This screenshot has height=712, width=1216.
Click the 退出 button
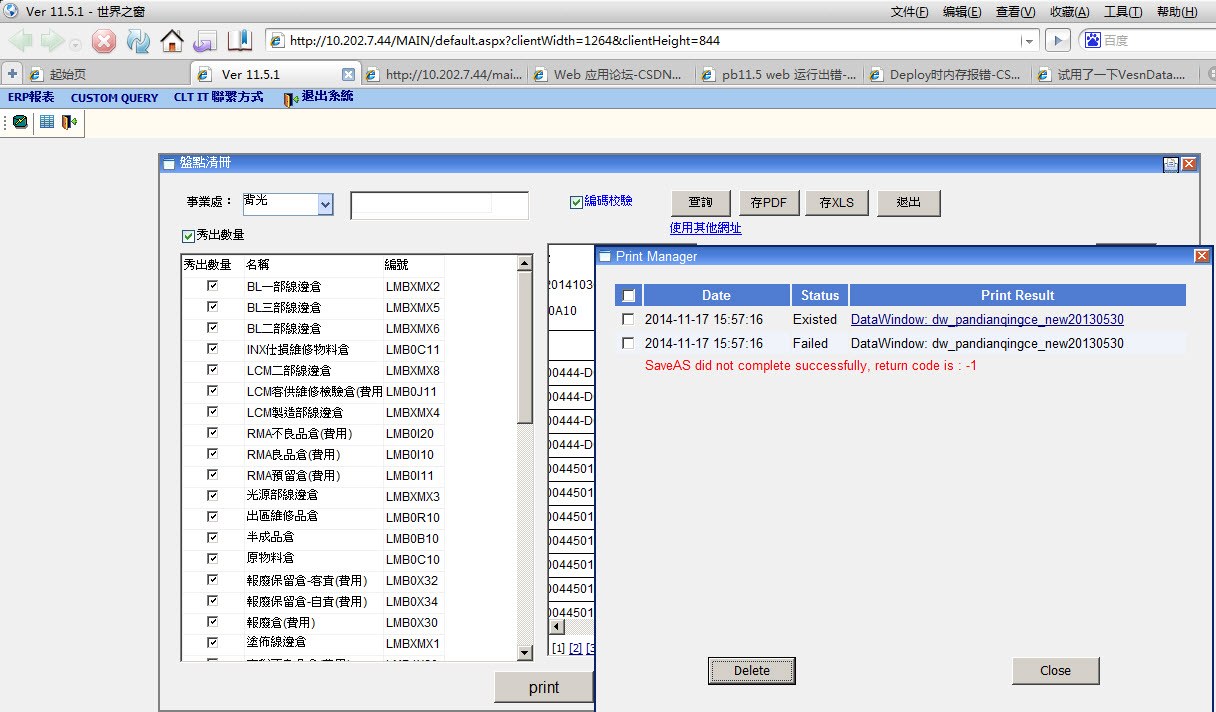909,203
